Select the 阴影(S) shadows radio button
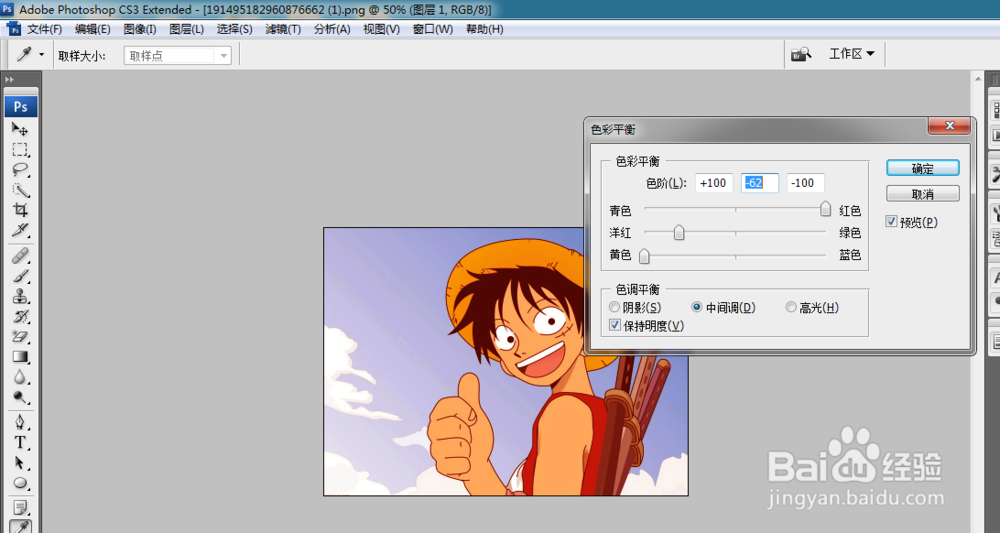This screenshot has width=1000, height=533. point(614,307)
